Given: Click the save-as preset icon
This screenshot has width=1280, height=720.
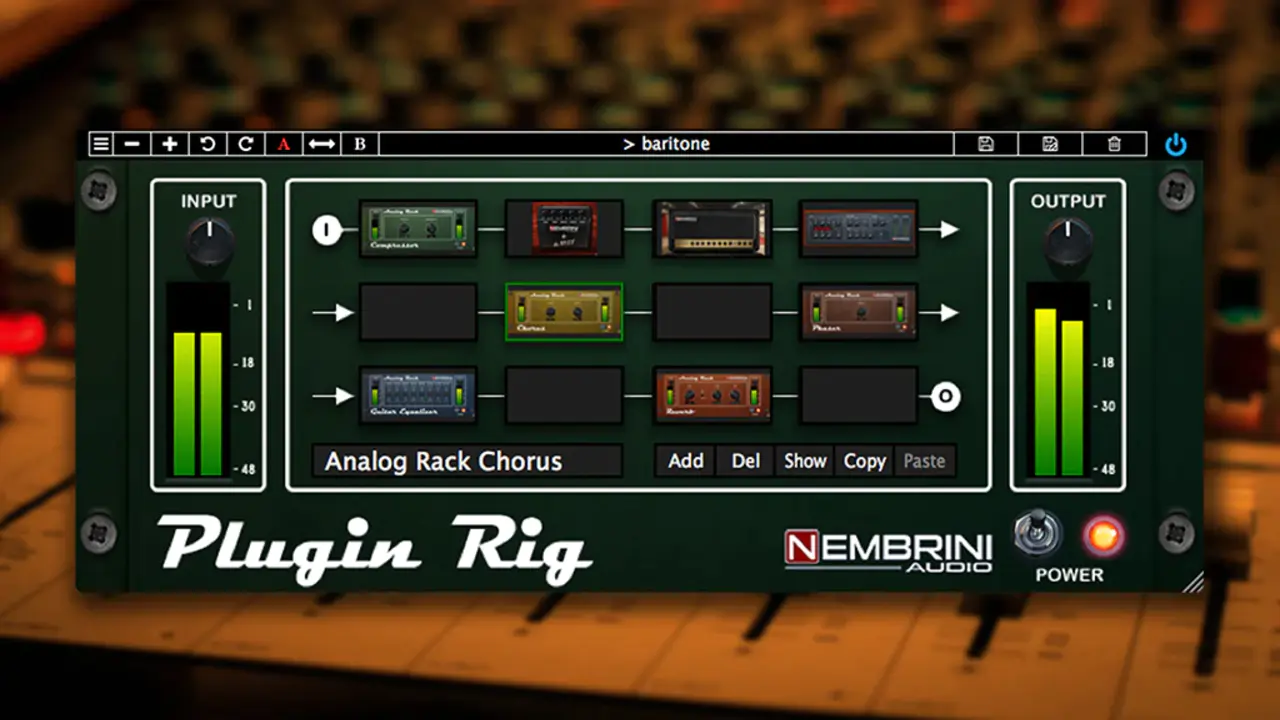Looking at the screenshot, I should [x=1050, y=144].
